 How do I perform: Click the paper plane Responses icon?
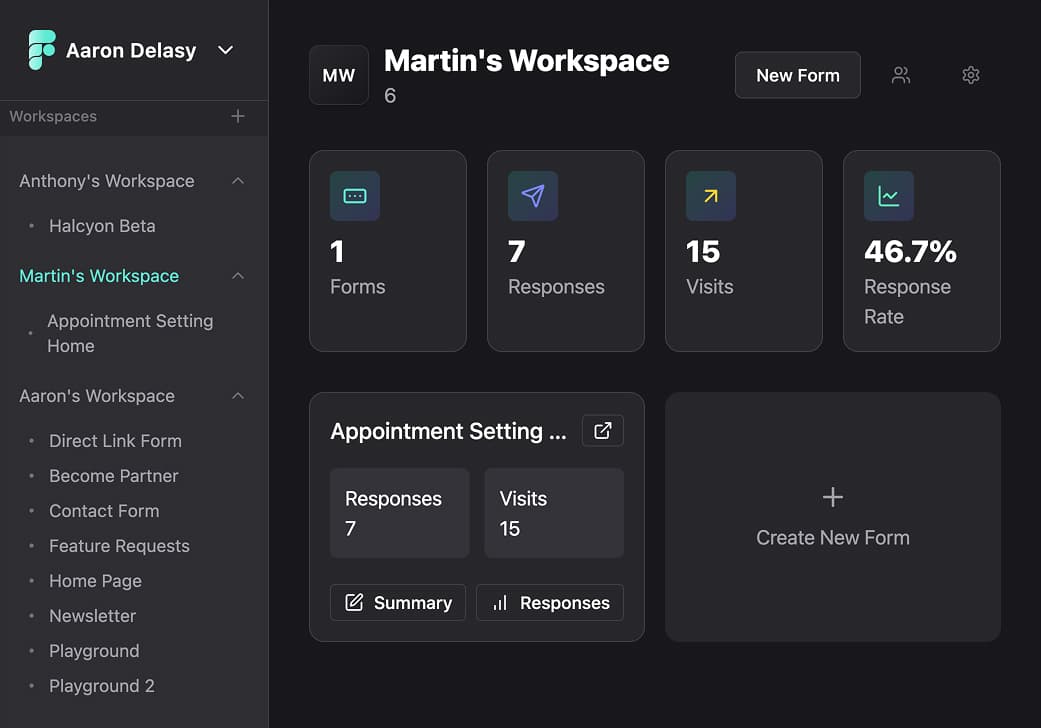pos(532,196)
